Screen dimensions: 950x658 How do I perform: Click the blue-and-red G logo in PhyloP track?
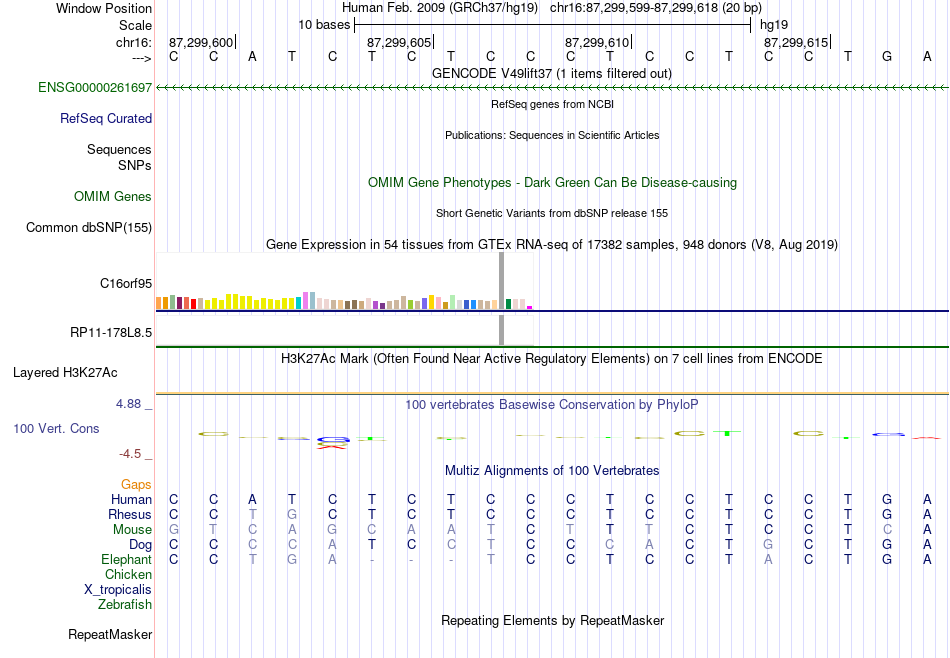pos(333,442)
